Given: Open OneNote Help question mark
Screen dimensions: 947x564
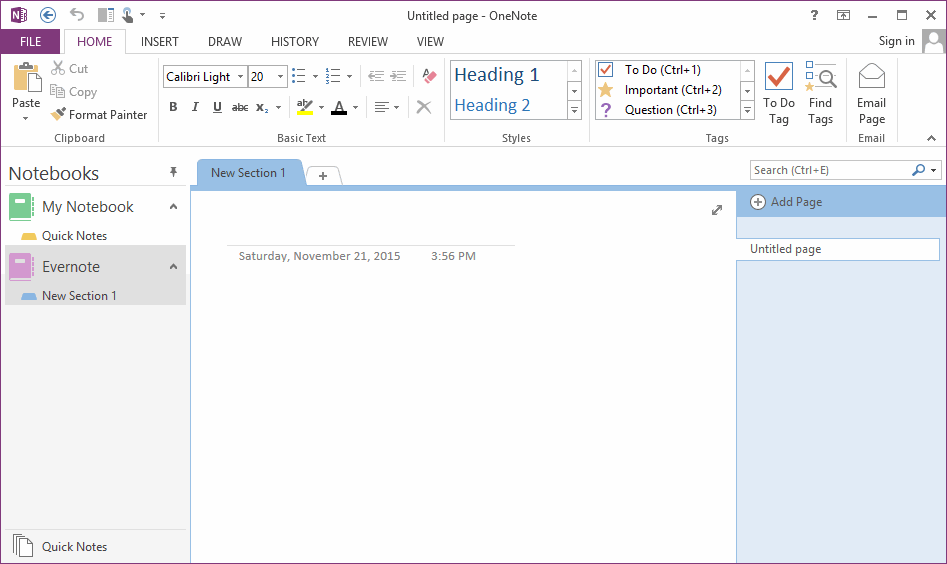Looking at the screenshot, I should click(814, 15).
